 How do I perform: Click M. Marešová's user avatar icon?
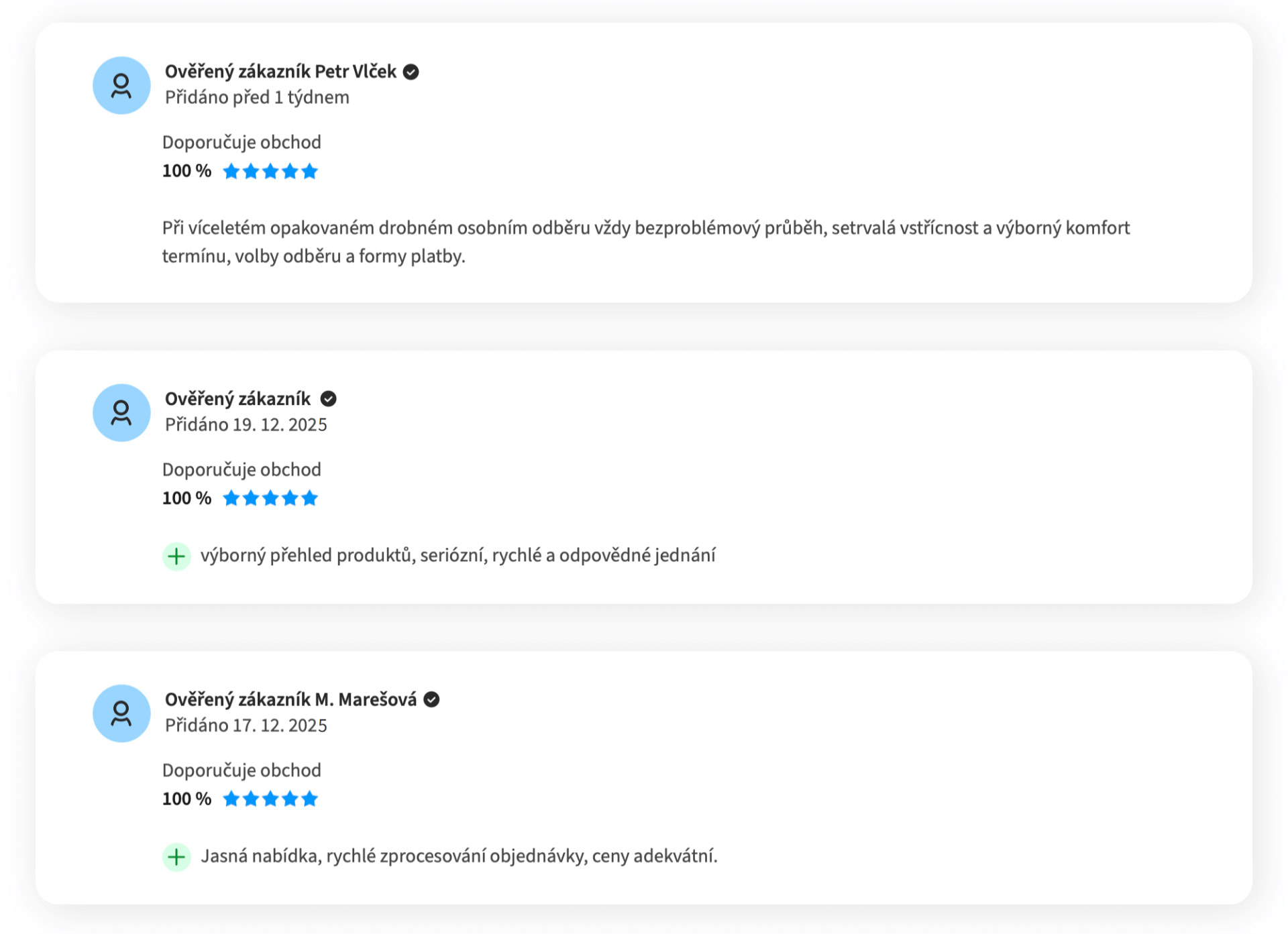click(121, 713)
